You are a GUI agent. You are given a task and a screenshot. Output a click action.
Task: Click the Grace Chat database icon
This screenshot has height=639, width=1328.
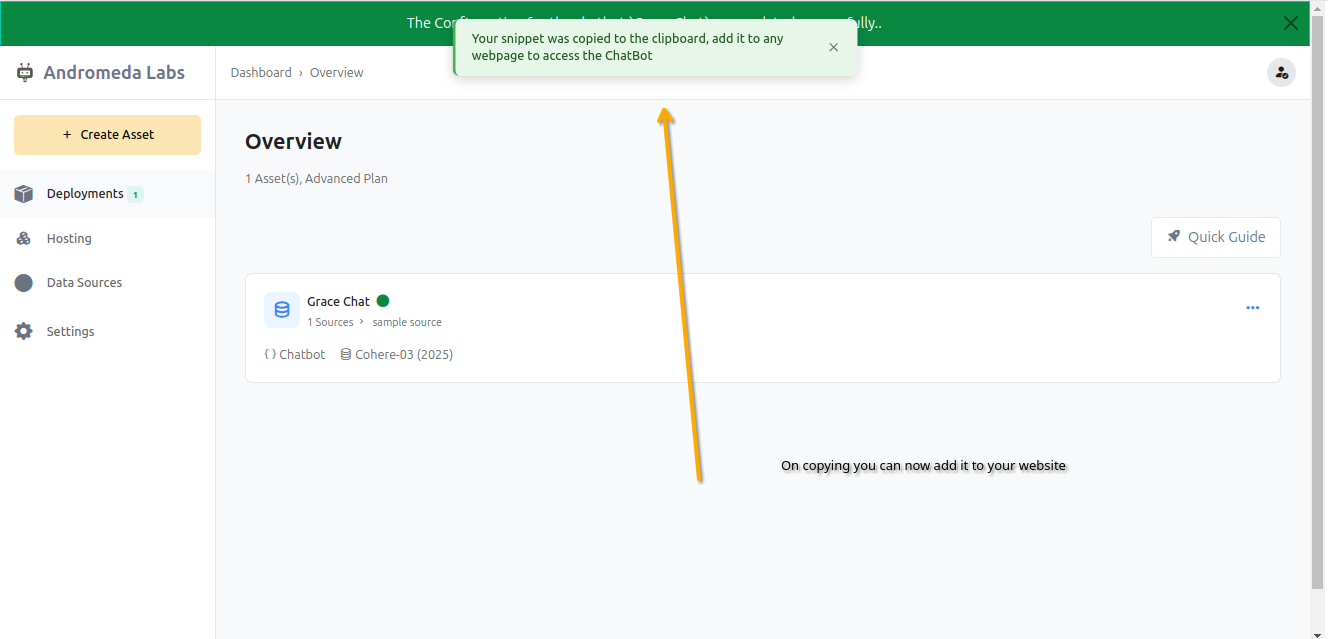282,310
